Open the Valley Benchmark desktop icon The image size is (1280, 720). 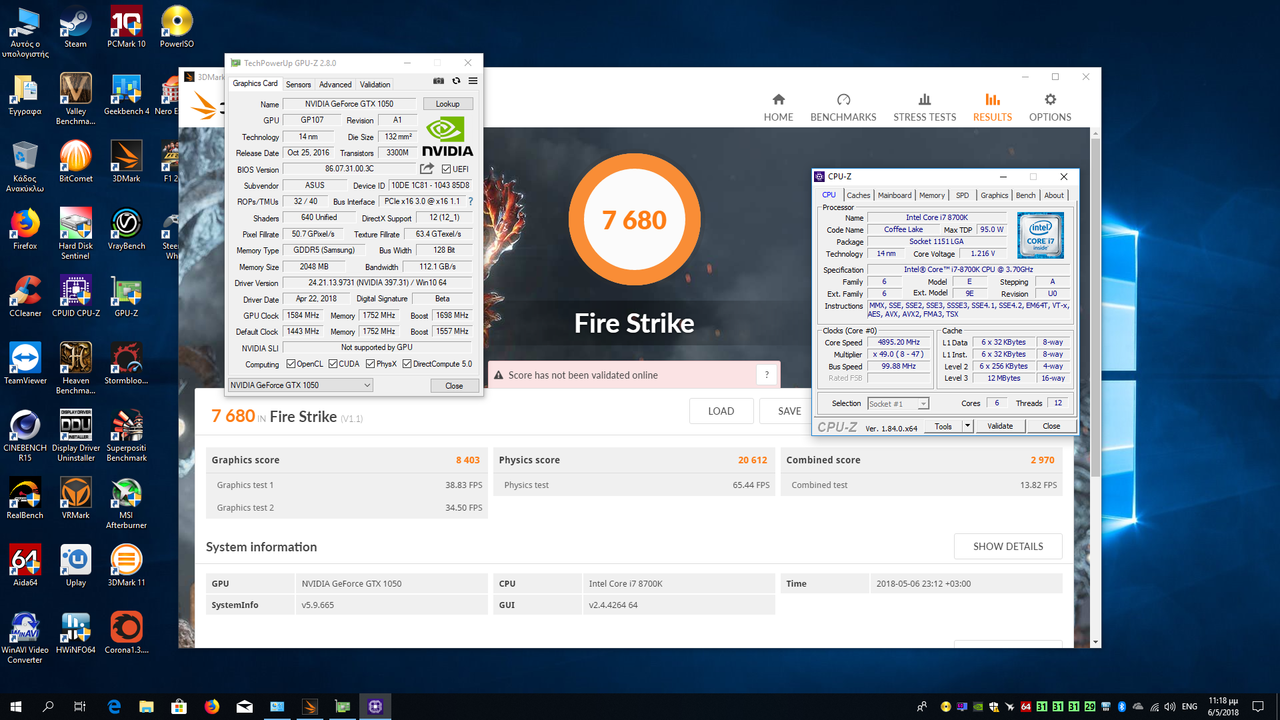75,99
